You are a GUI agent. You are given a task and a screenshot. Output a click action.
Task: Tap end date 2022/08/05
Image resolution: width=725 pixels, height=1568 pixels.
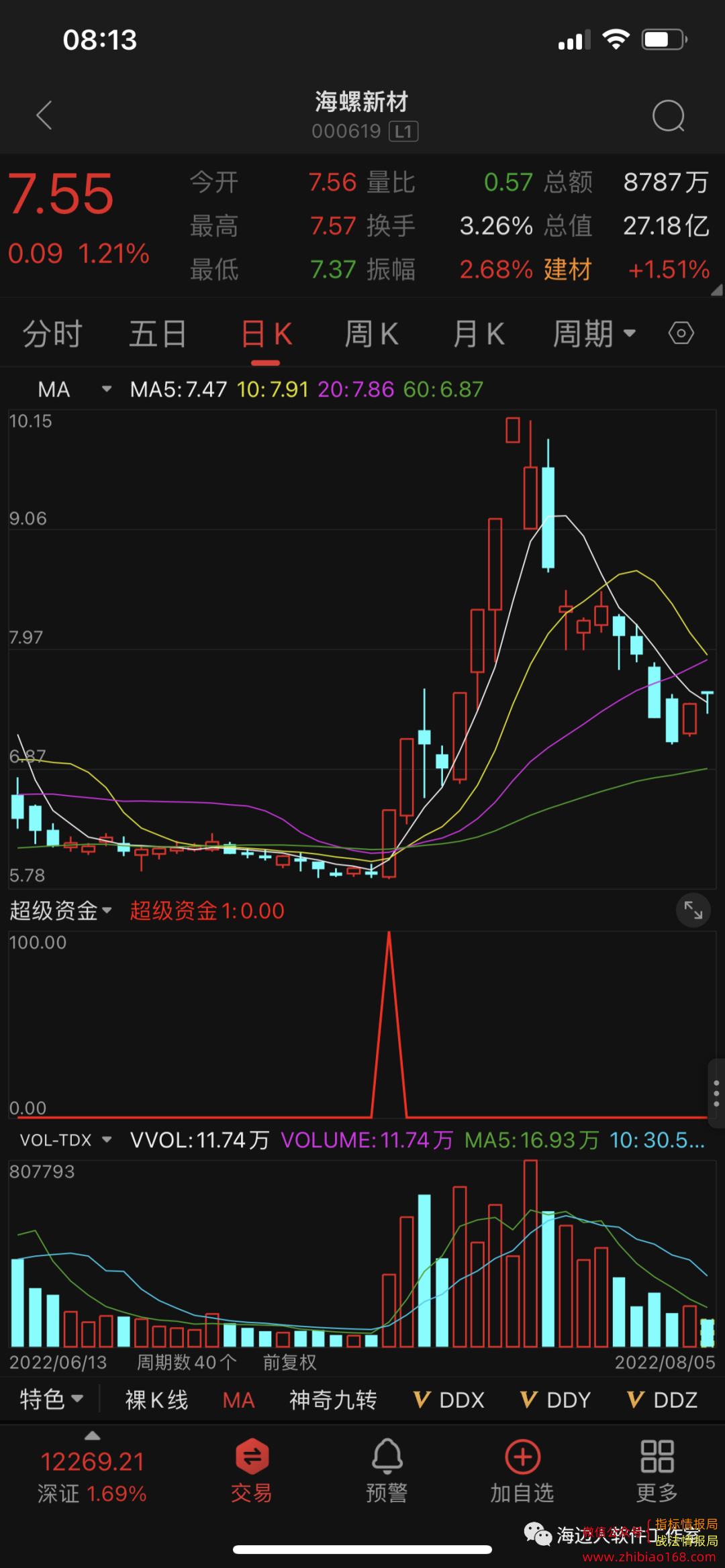click(665, 1362)
